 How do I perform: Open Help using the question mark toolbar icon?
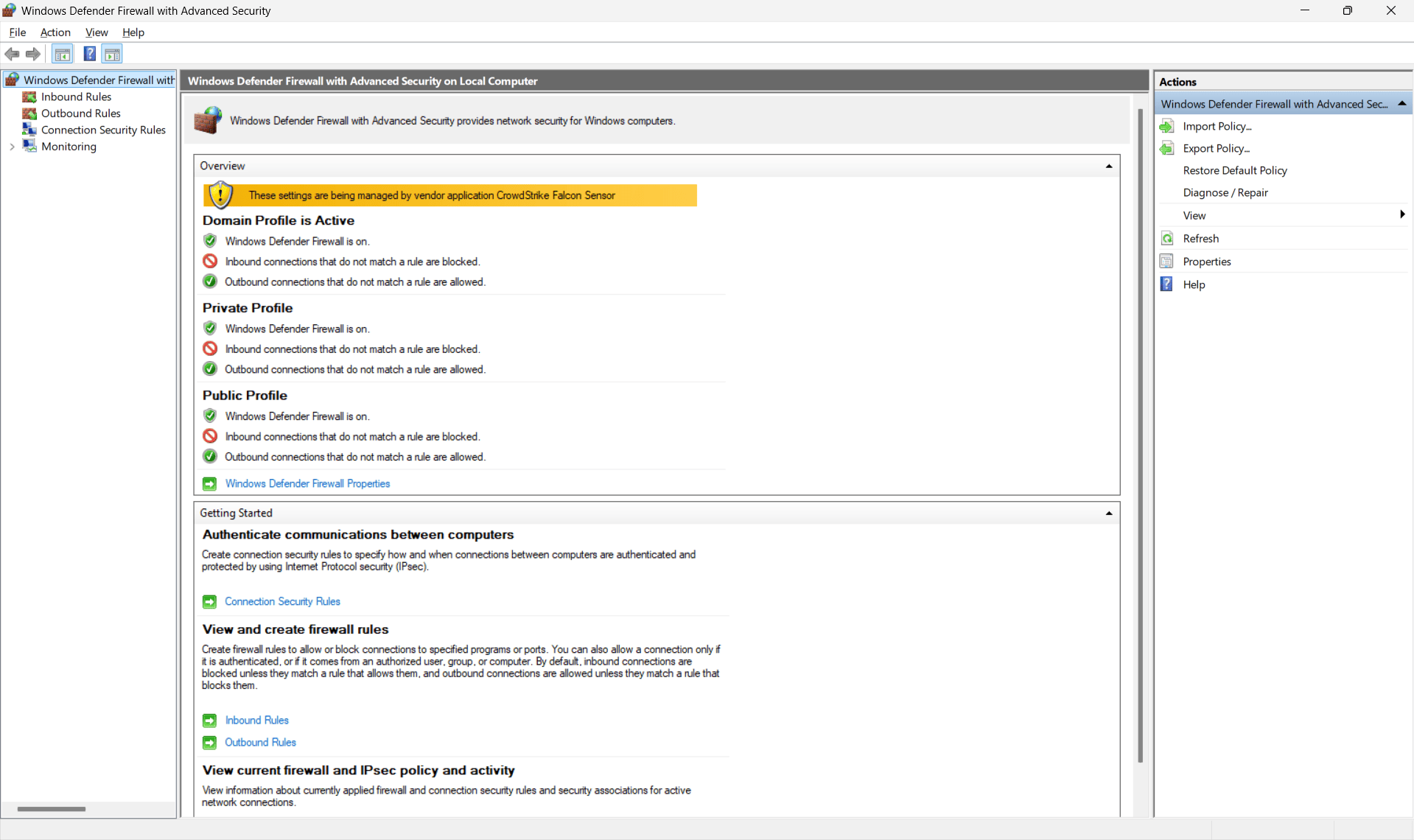tap(89, 54)
